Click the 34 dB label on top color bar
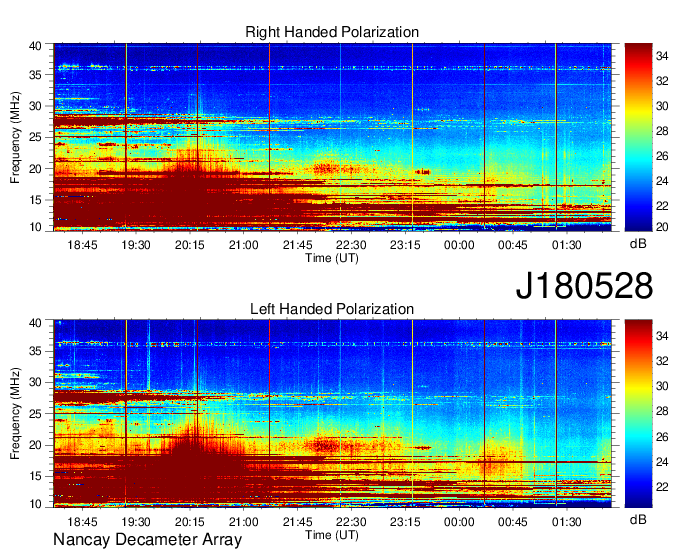Image resolution: width=680 pixels, height=552 pixels. click(662, 56)
